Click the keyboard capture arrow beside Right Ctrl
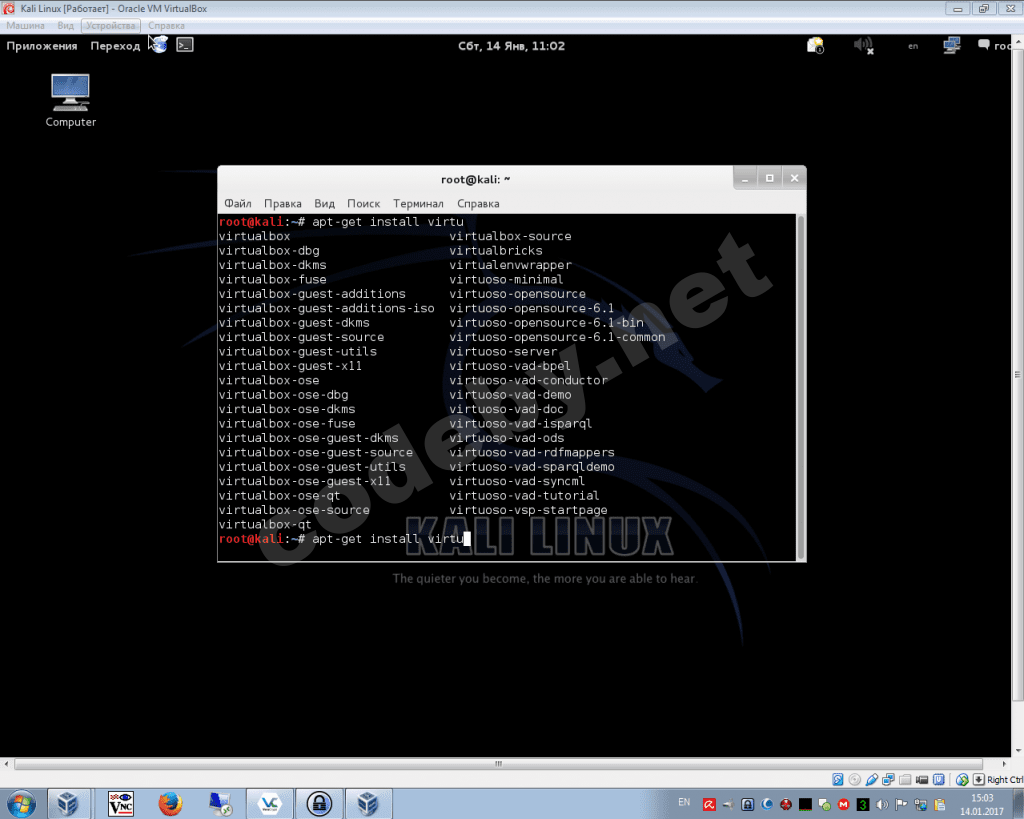This screenshot has height=819, width=1024. click(979, 779)
